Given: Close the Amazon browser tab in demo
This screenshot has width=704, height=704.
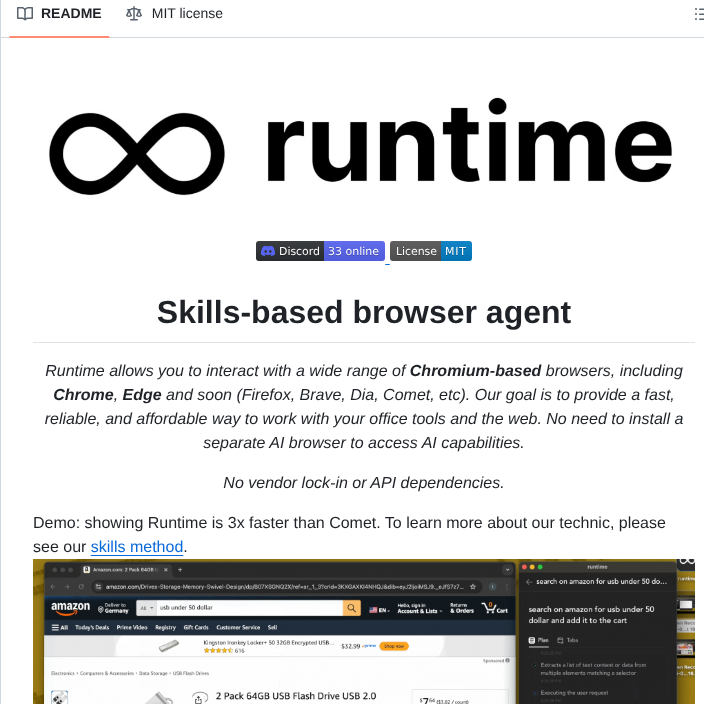Looking at the screenshot, I should 166,570.
